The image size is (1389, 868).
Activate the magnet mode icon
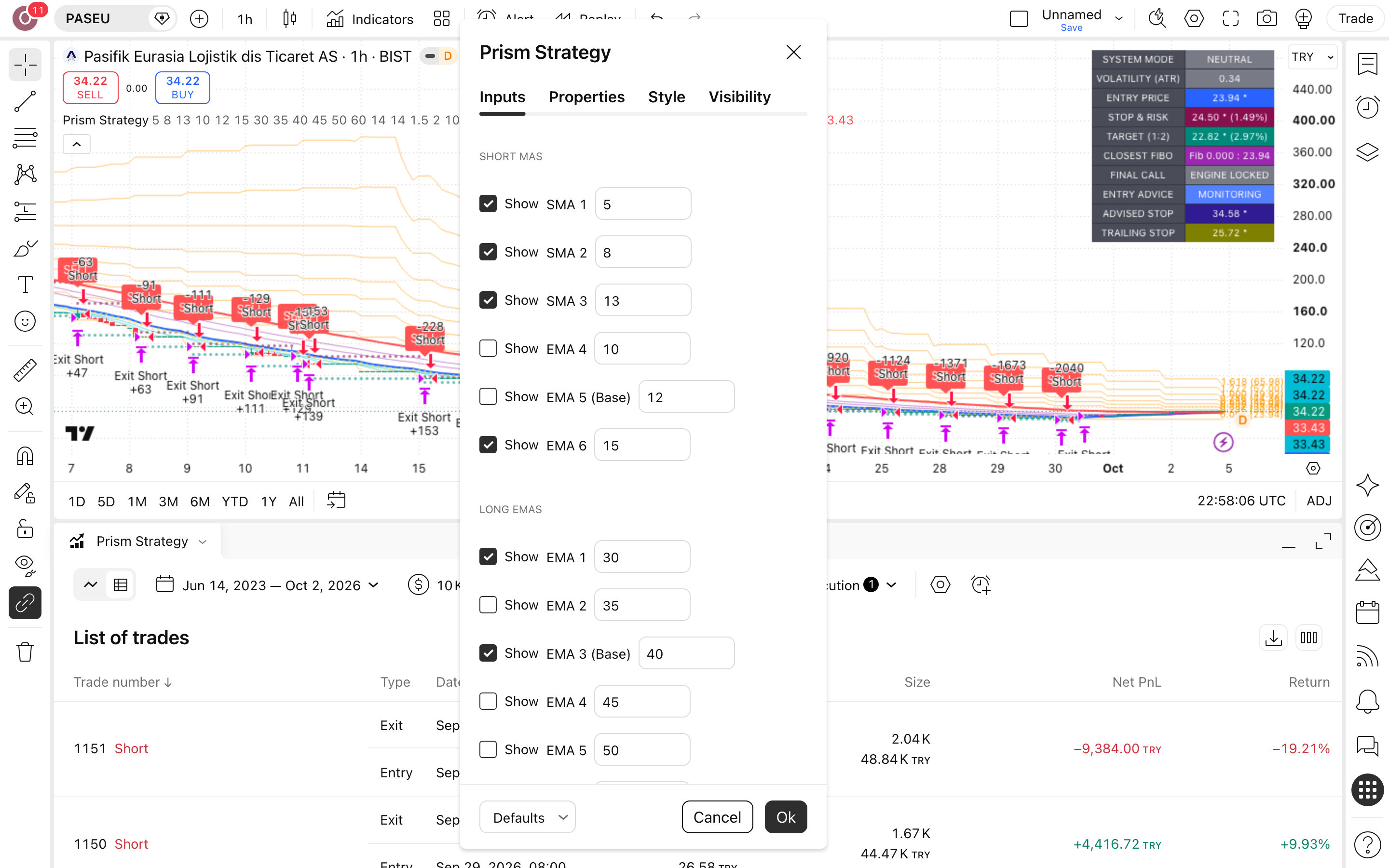tap(25, 456)
